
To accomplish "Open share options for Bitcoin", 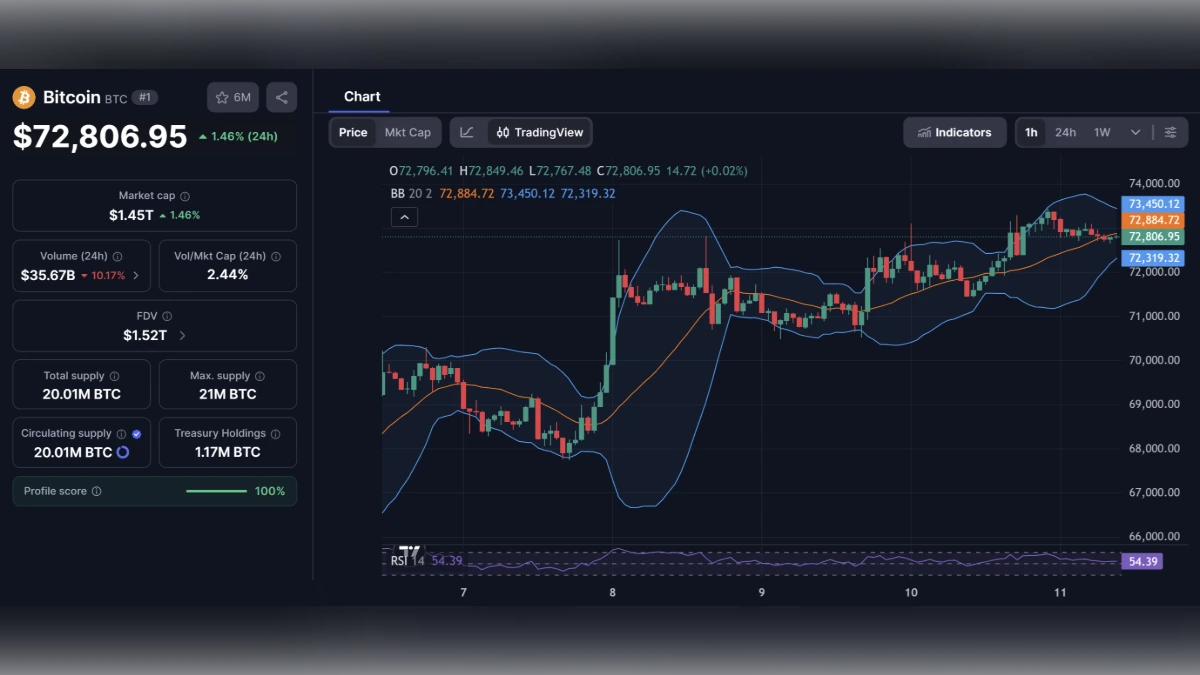I will click(281, 97).
